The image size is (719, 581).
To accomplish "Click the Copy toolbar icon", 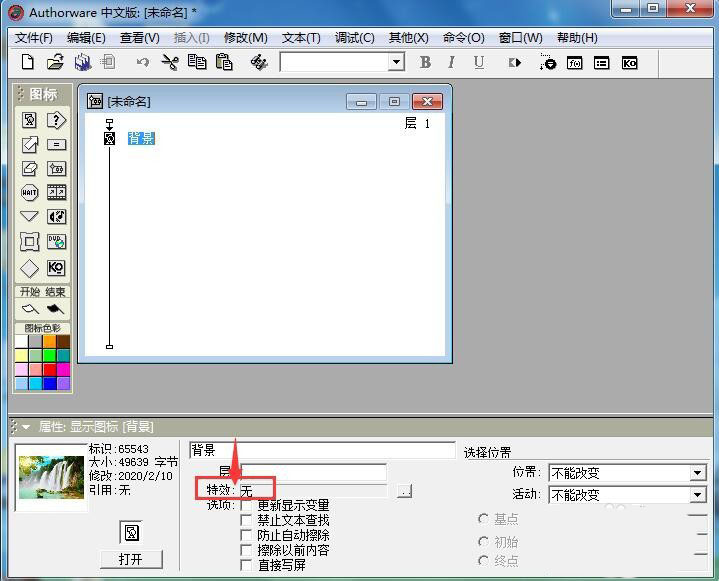I will pyautogui.click(x=197, y=62).
